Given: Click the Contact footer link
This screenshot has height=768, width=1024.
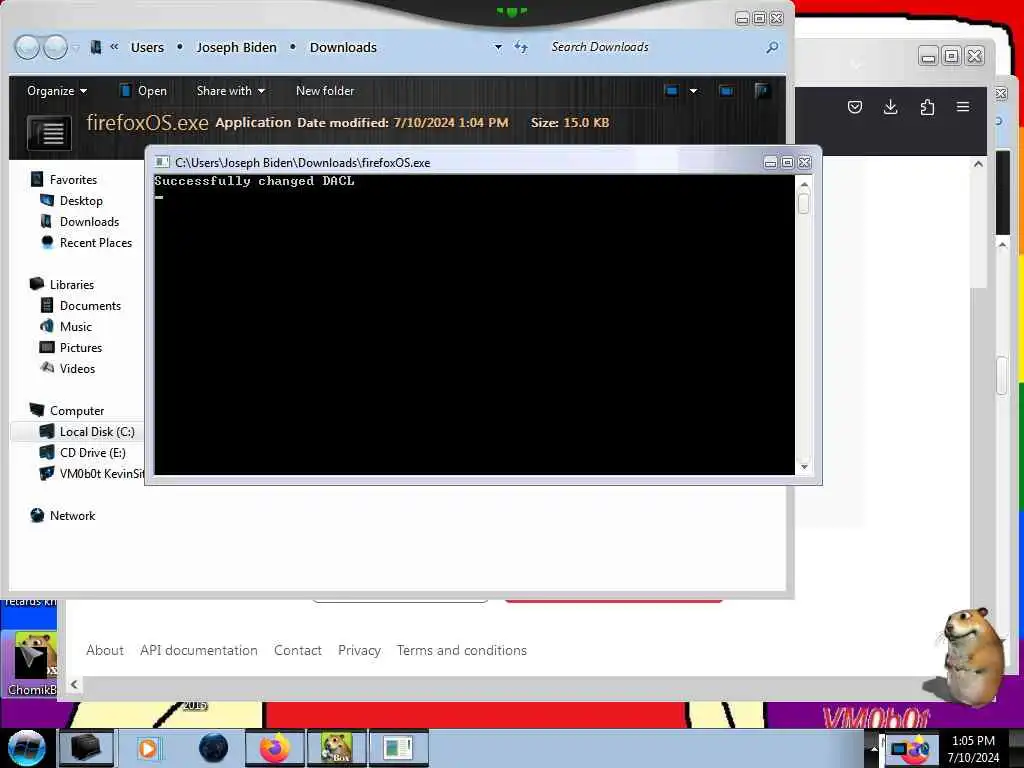Looking at the screenshot, I should point(298,650).
